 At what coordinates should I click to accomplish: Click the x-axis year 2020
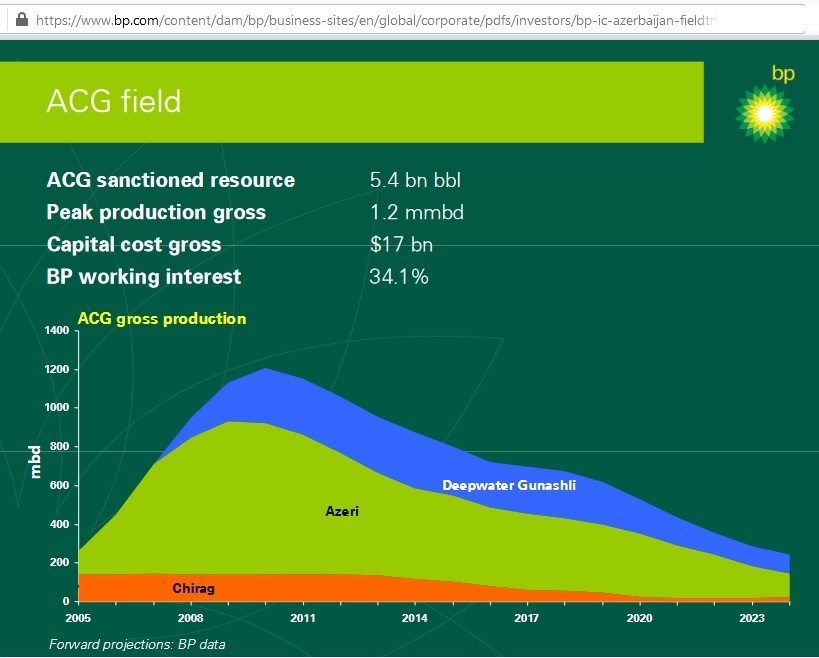pyautogui.click(x=639, y=618)
